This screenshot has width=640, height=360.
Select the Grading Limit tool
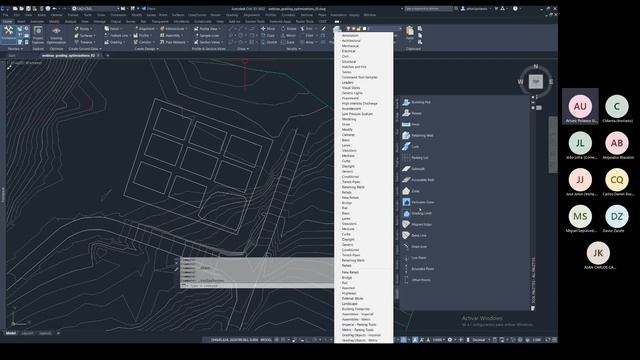pos(417,213)
